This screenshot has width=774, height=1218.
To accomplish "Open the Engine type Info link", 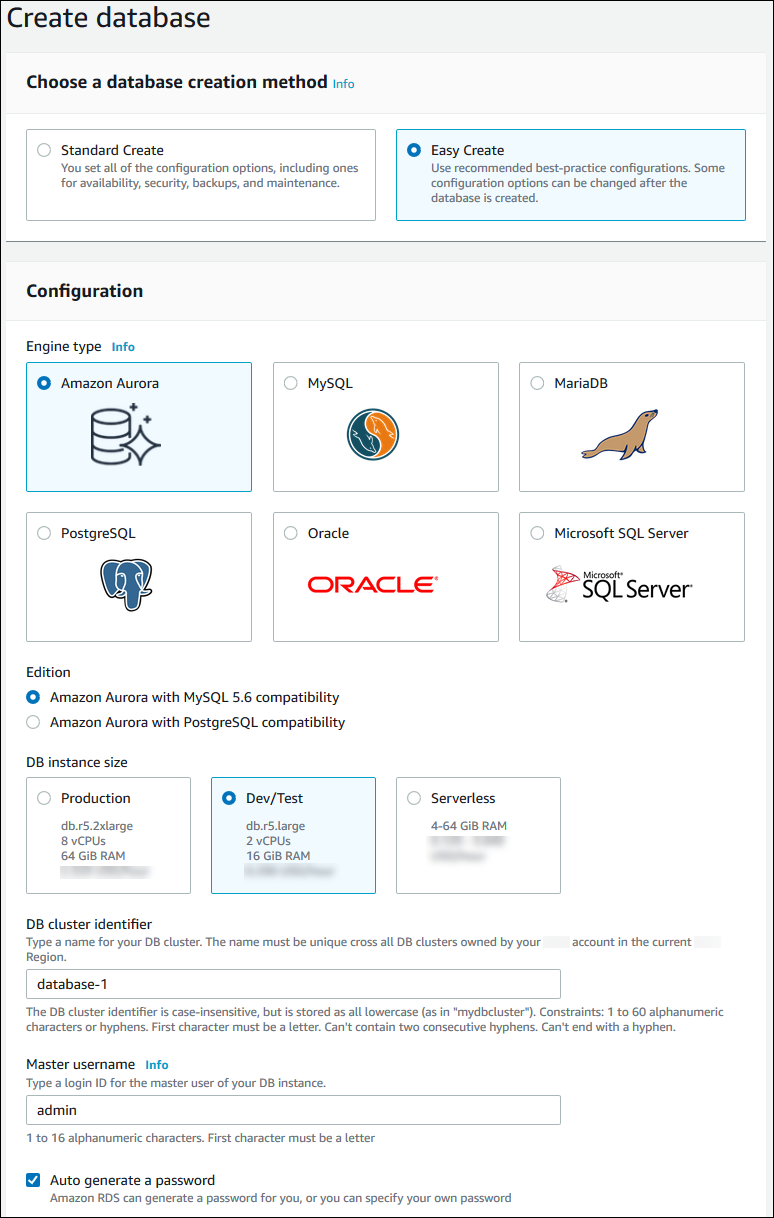I will click(x=123, y=347).
